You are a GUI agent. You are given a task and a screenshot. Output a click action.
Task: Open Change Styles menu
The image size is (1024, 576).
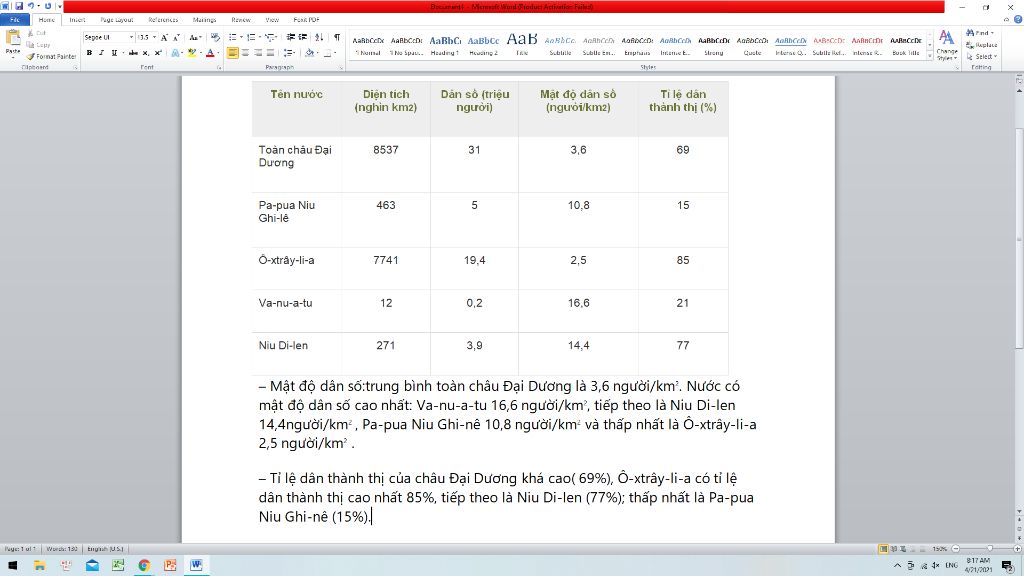coord(946,45)
